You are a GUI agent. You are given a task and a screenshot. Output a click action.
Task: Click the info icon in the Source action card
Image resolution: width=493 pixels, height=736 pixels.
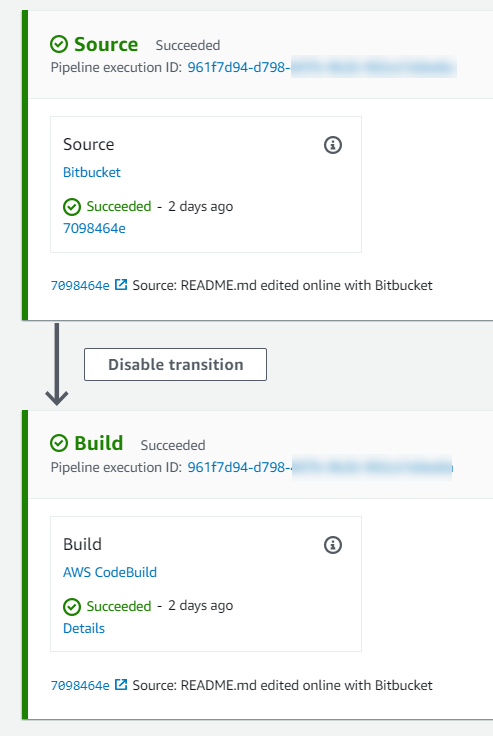(x=333, y=145)
